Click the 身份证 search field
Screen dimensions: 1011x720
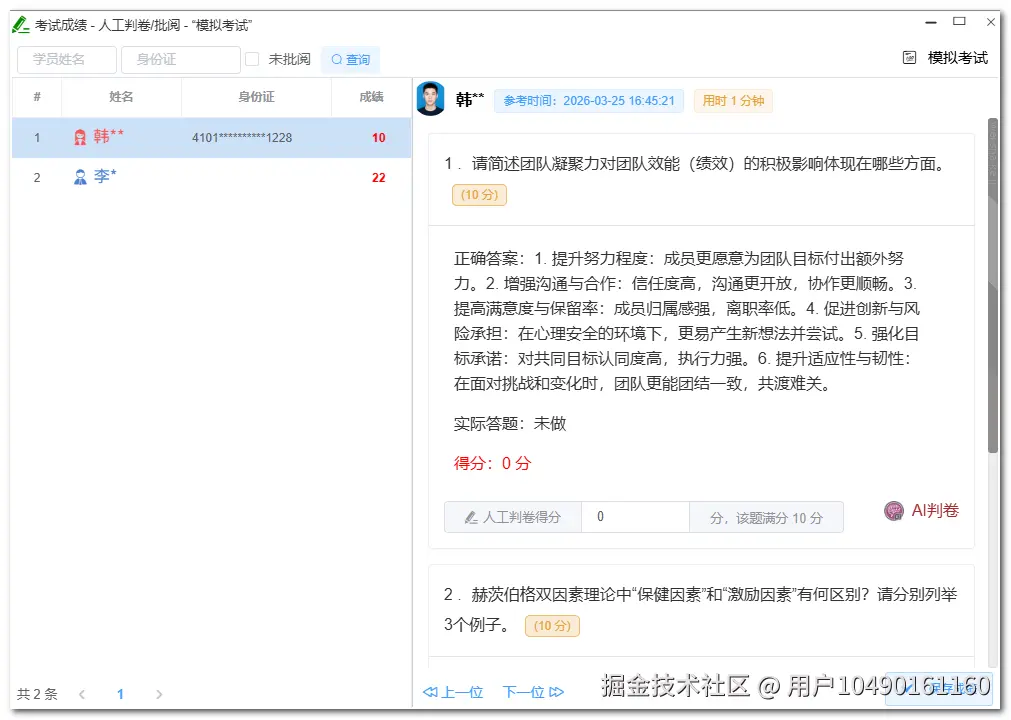(x=181, y=59)
